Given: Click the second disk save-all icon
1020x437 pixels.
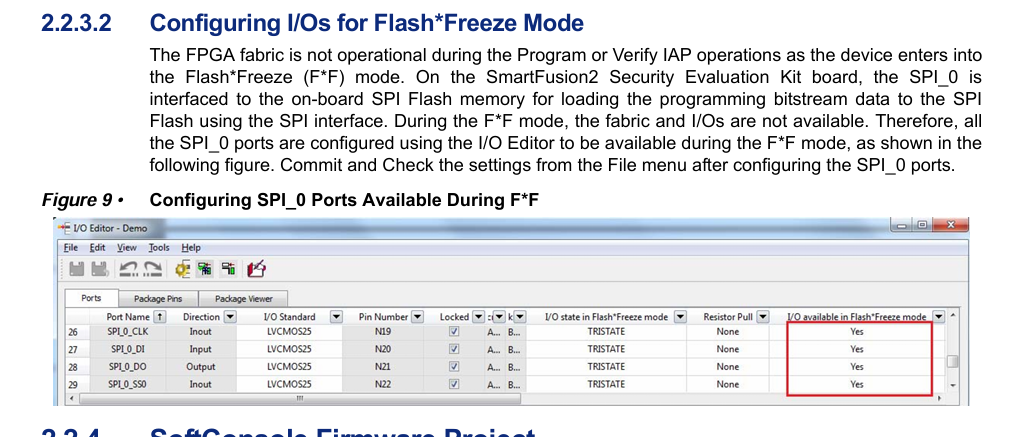Looking at the screenshot, I should tap(100, 269).
